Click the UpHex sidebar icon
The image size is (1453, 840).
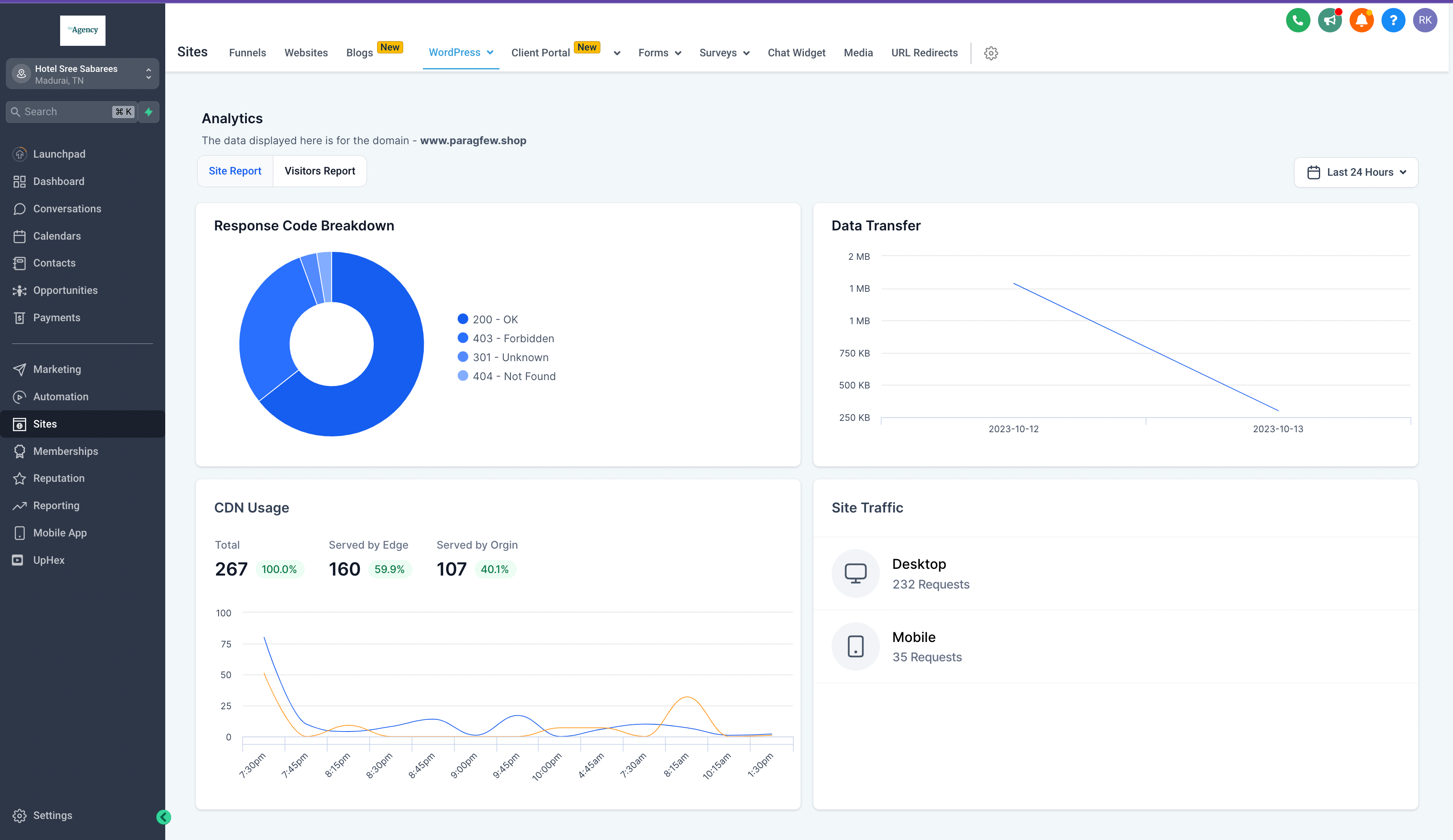click(18, 560)
